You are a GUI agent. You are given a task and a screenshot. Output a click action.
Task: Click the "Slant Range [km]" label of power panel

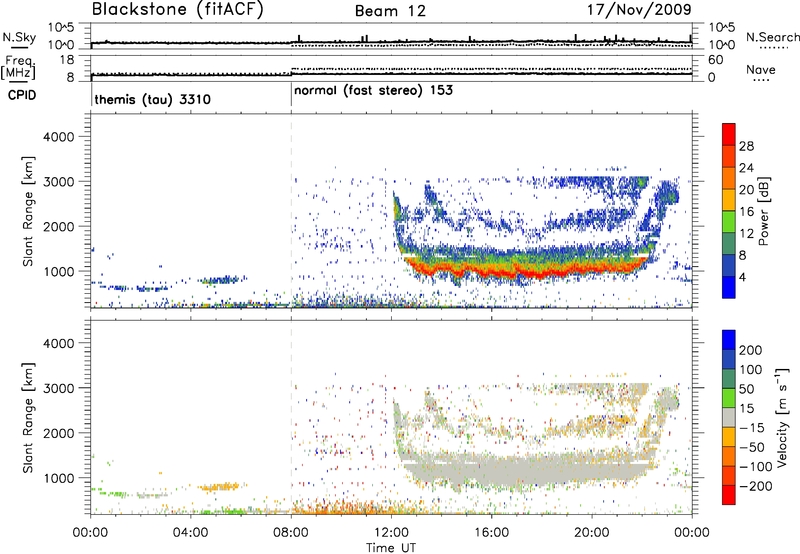pos(28,211)
